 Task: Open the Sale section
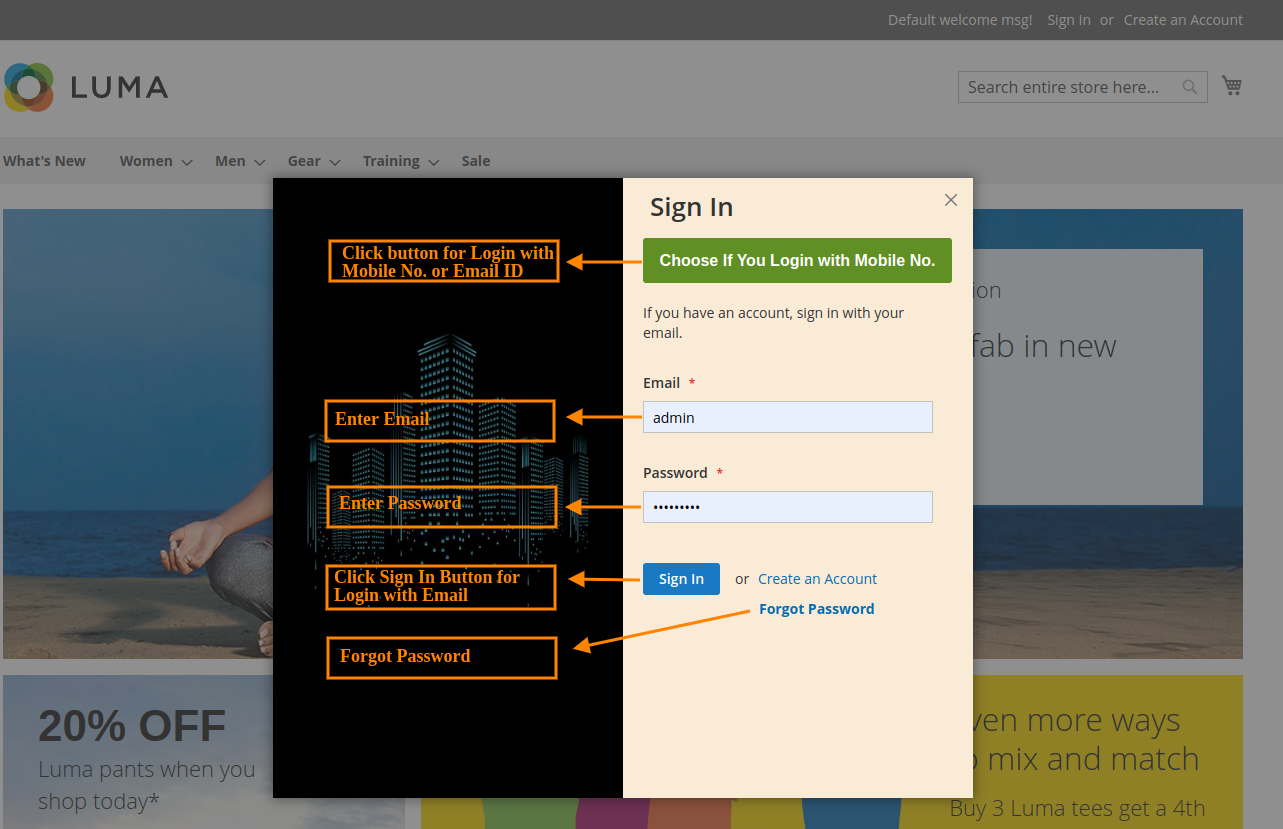(475, 160)
